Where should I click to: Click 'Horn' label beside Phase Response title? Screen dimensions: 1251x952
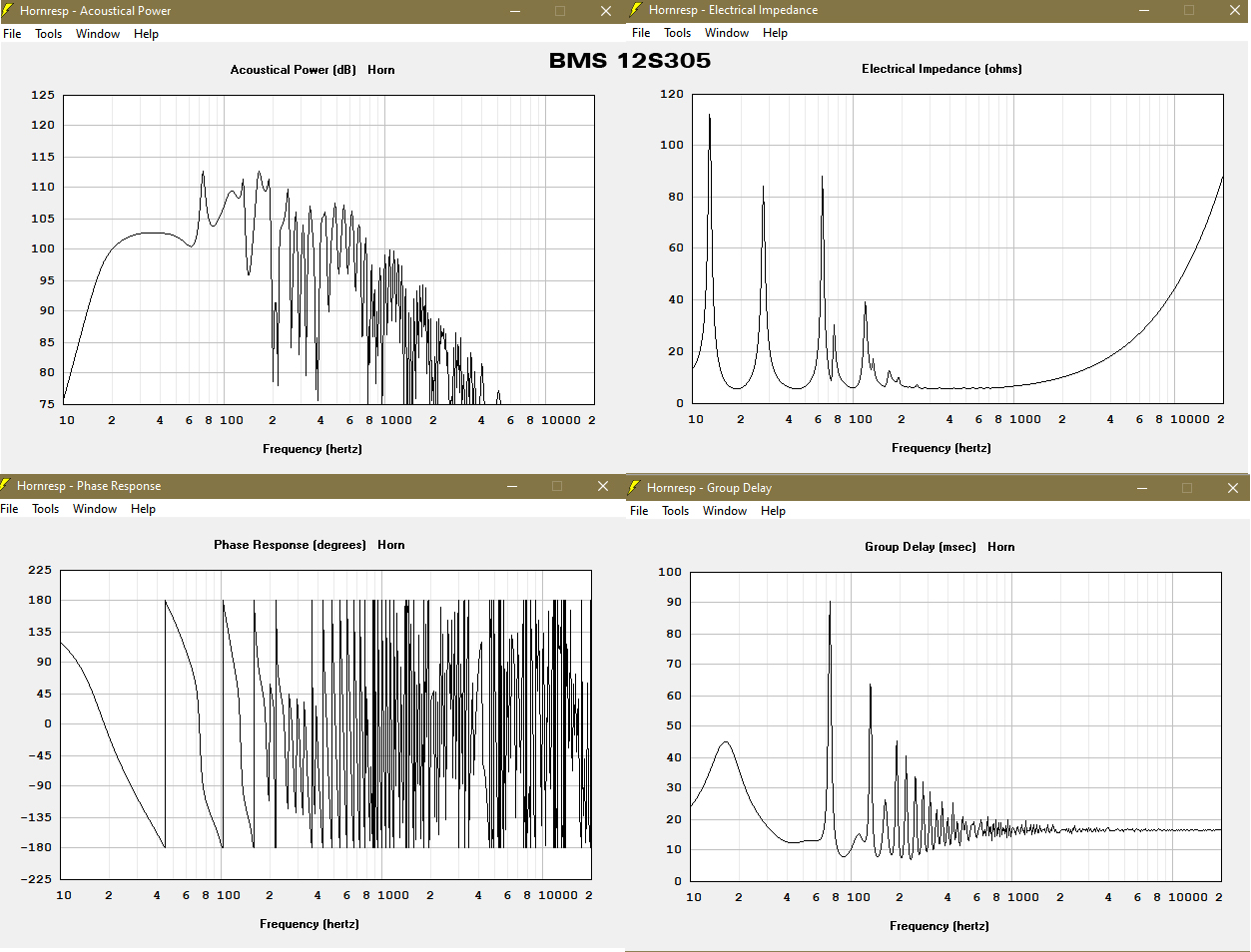click(x=391, y=545)
